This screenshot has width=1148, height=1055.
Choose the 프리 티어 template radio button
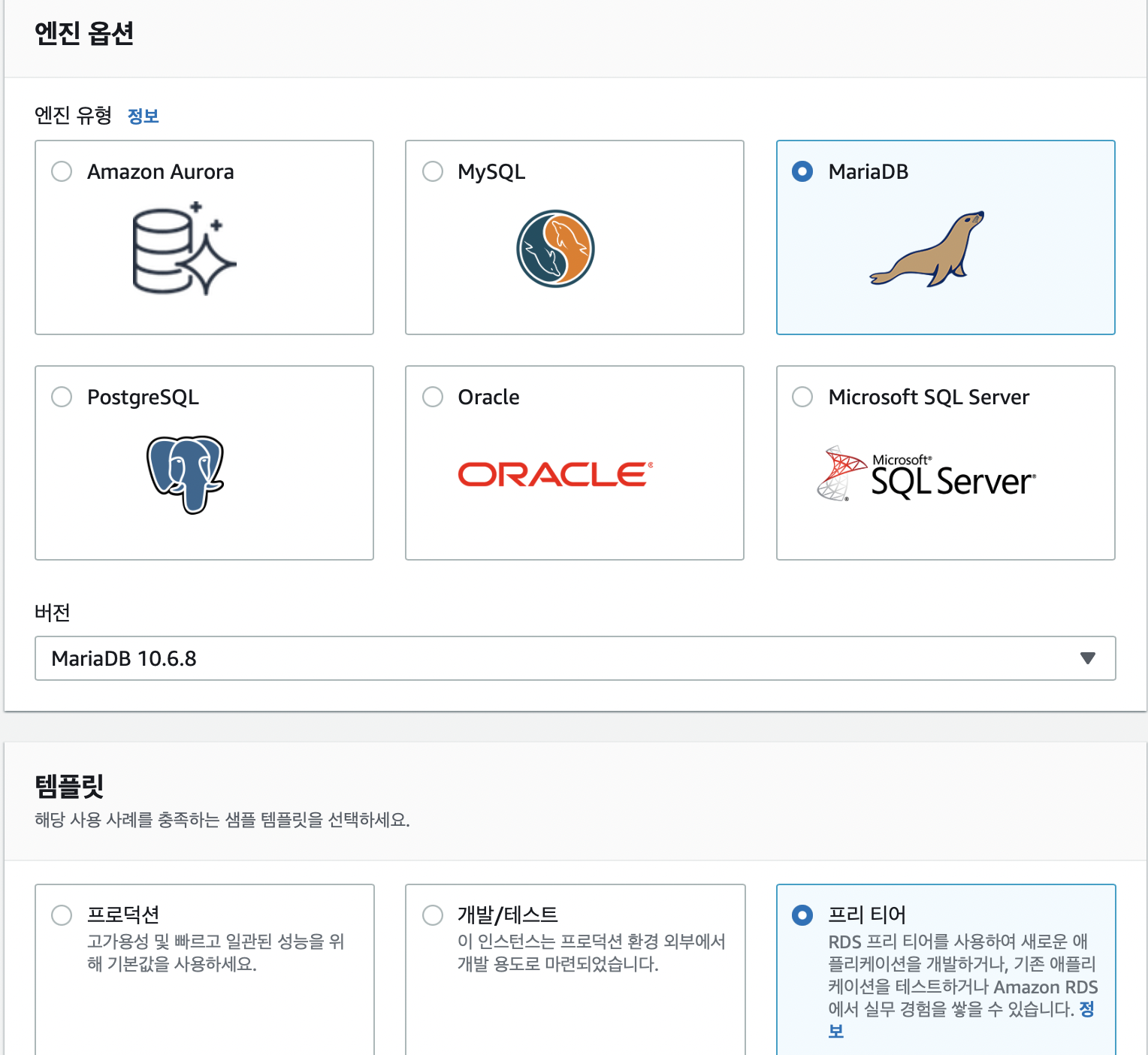802,915
